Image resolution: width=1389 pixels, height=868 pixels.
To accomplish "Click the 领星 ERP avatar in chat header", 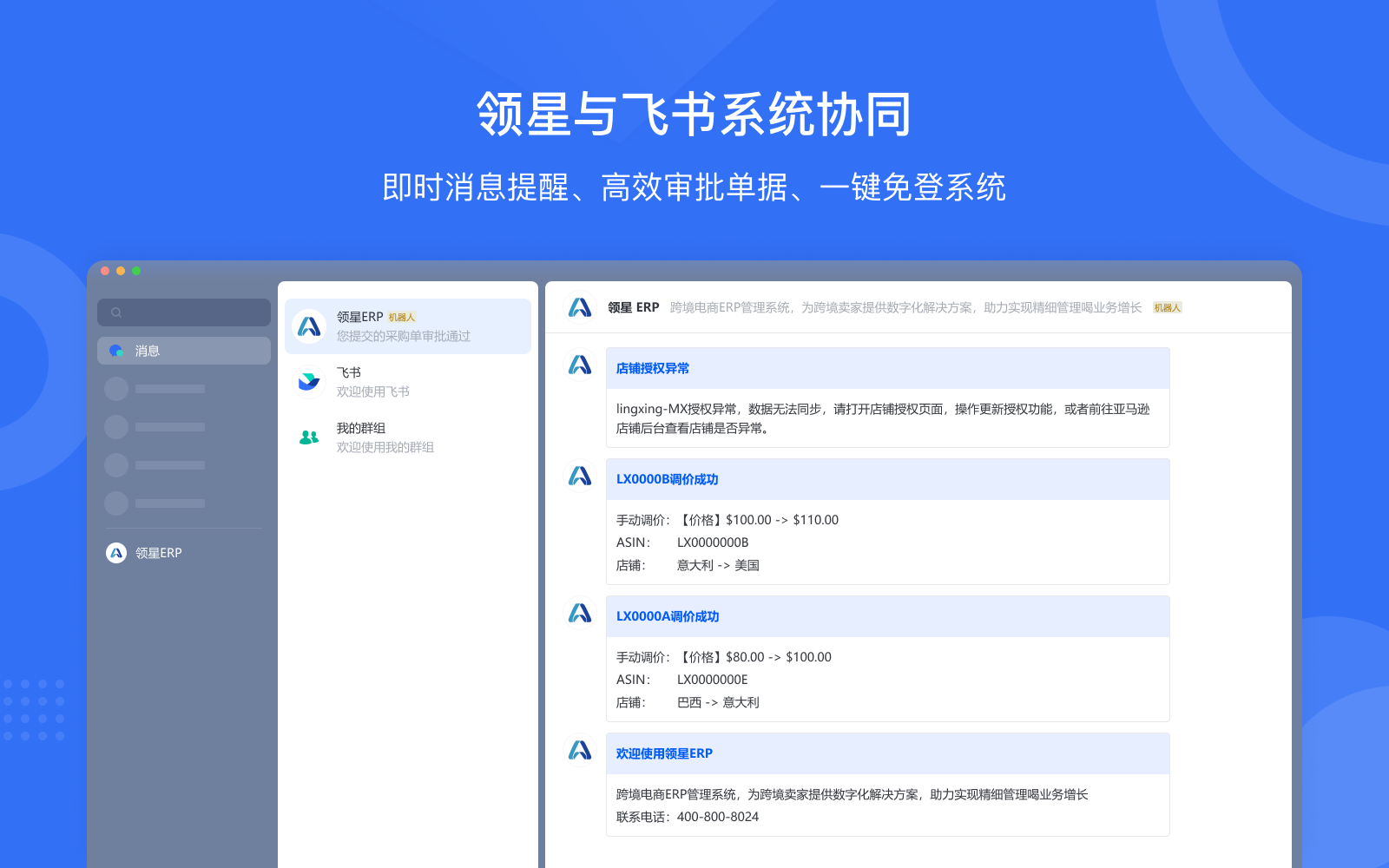I will coord(580,307).
